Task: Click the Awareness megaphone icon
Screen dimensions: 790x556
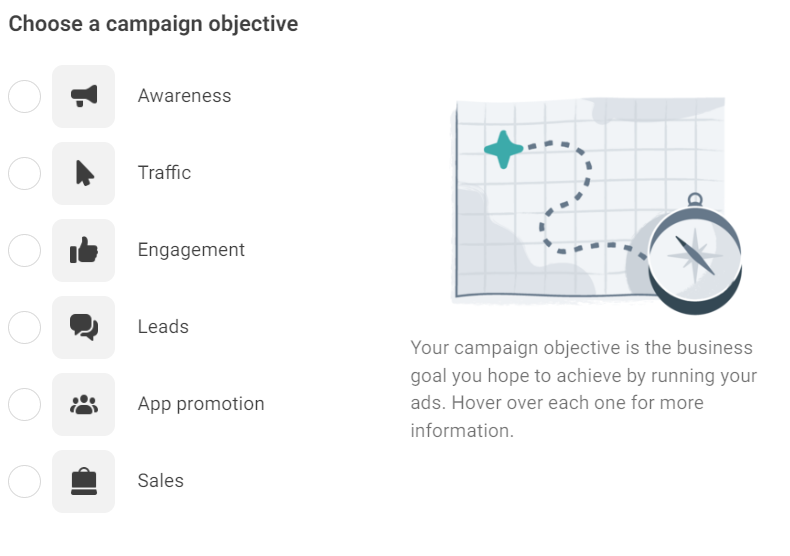Action: tap(84, 96)
